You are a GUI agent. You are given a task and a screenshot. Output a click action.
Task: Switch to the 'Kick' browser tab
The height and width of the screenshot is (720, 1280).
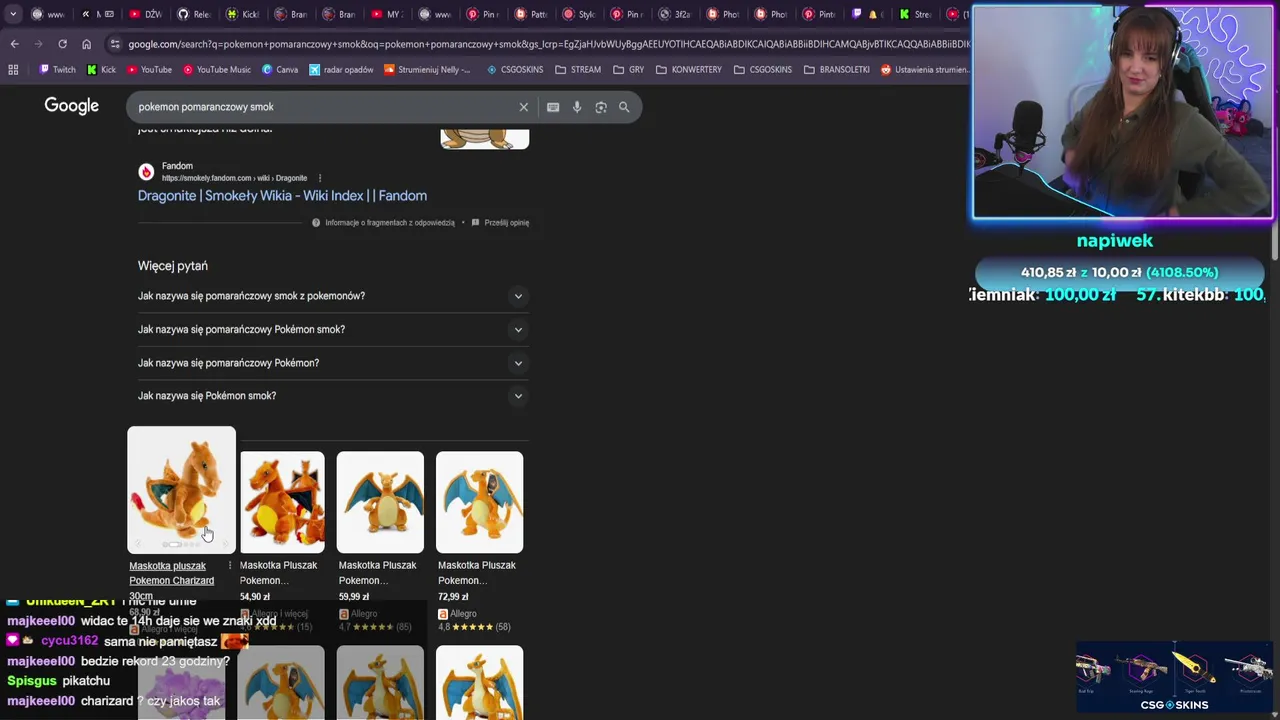click(242, 14)
